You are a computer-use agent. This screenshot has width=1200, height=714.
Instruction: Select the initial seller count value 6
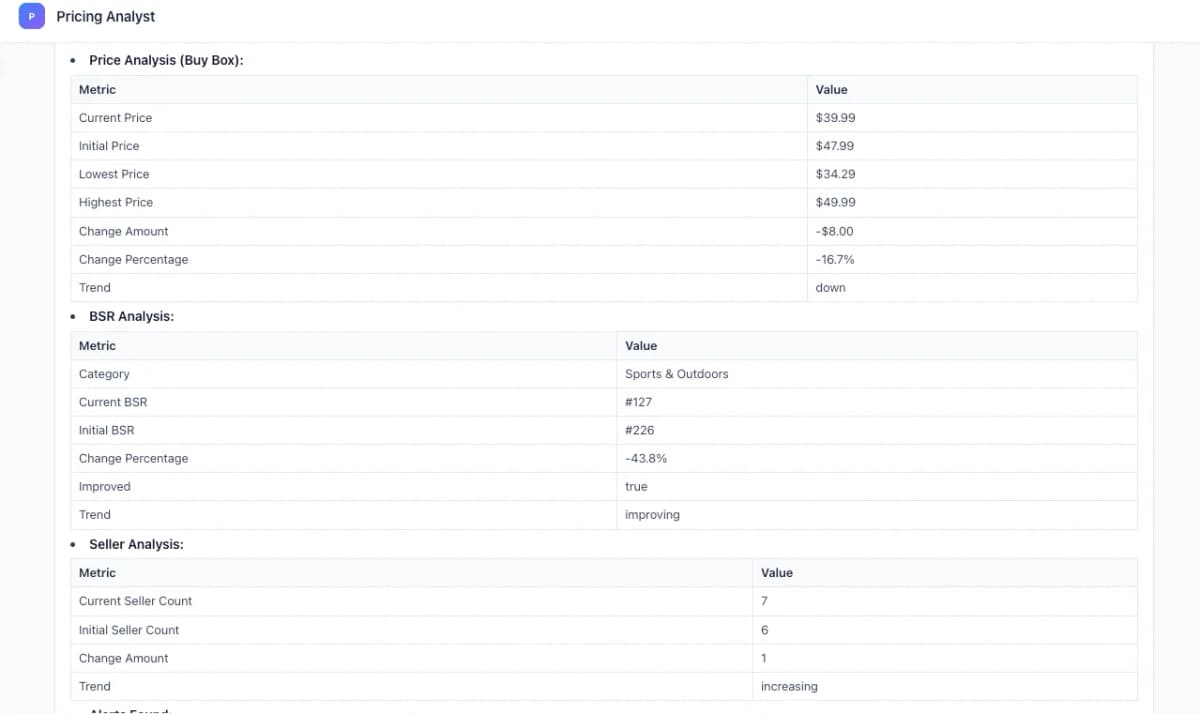(x=764, y=630)
